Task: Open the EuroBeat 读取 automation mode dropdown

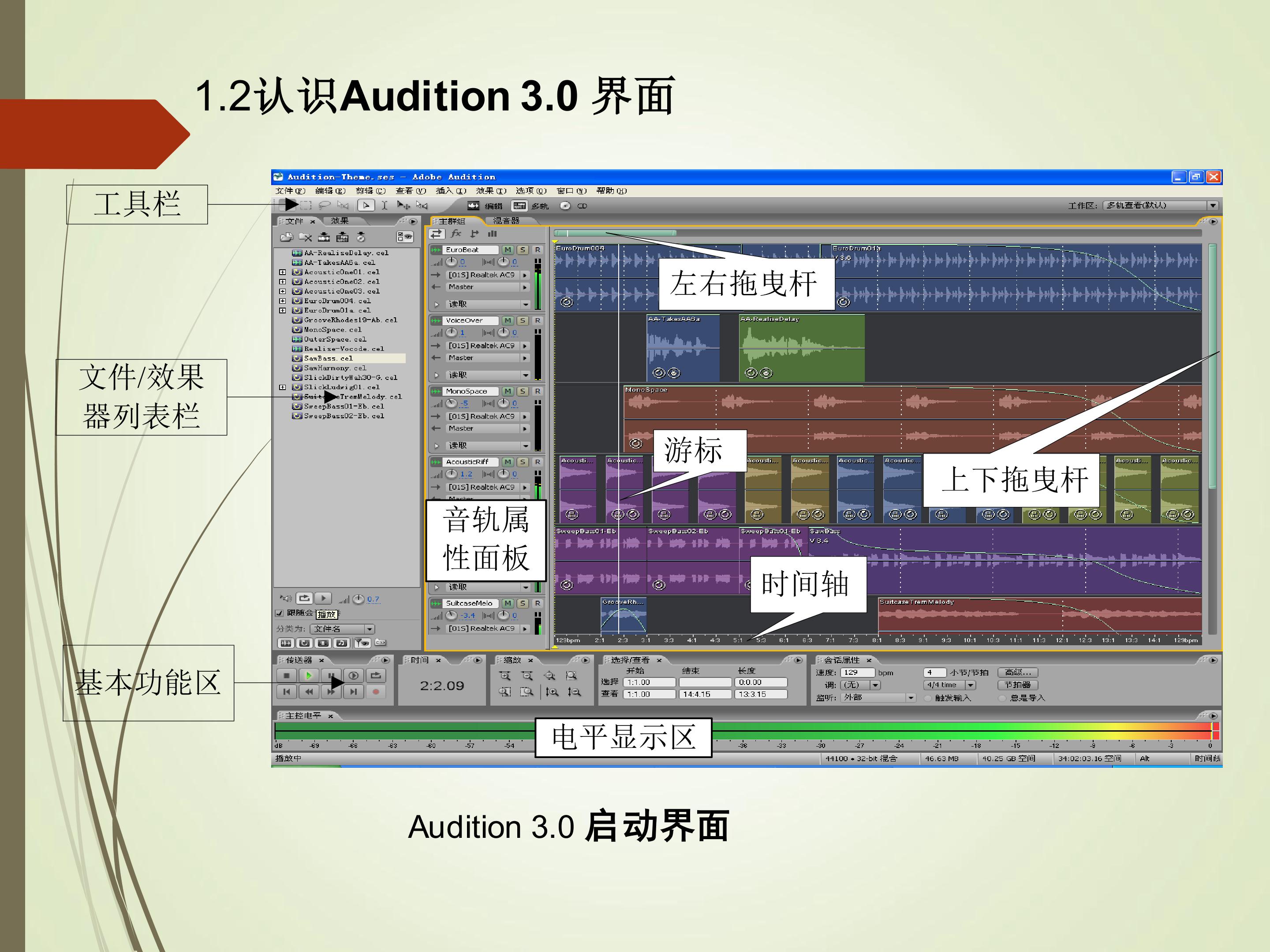Action: pyautogui.click(x=526, y=304)
